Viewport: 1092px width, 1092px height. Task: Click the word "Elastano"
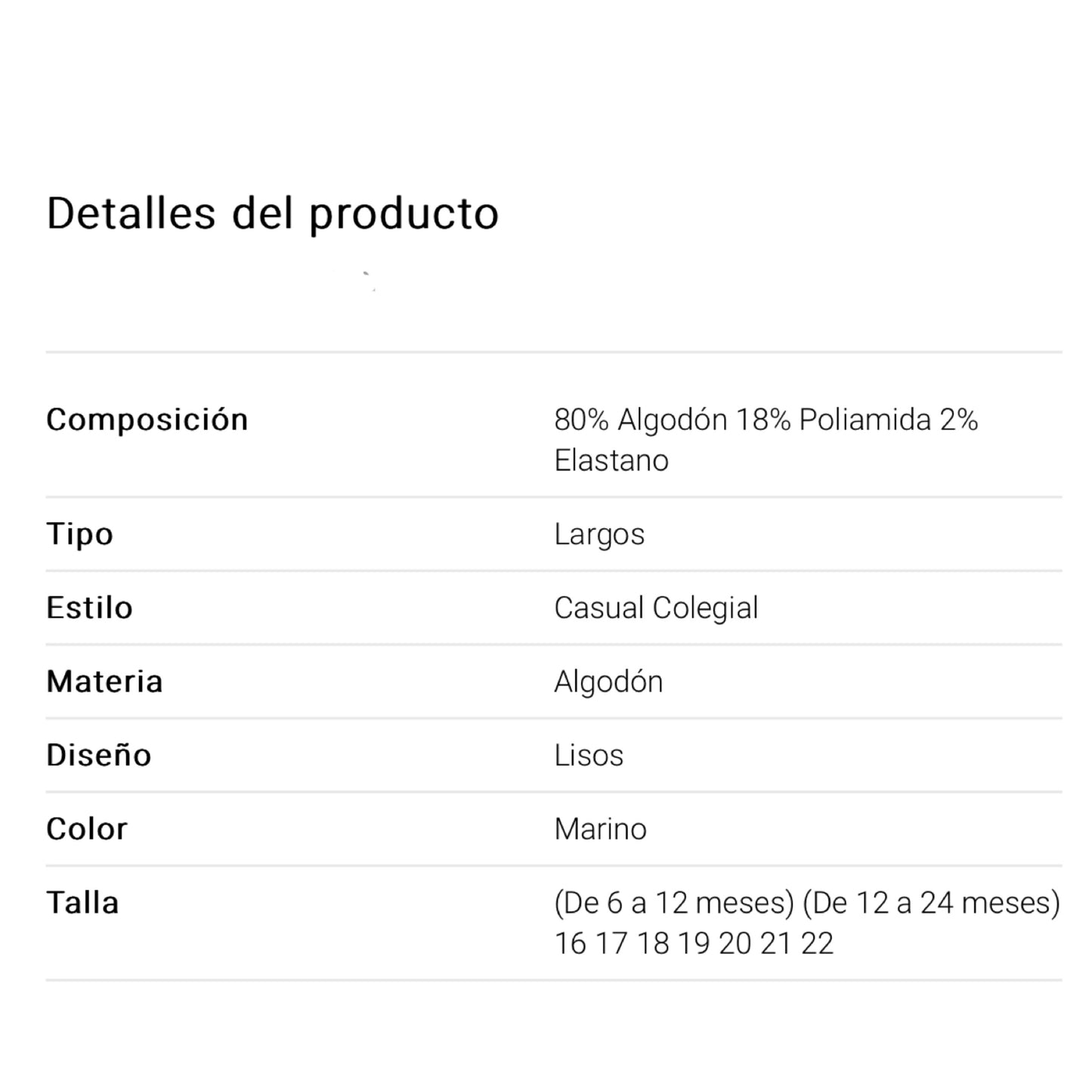point(611,460)
